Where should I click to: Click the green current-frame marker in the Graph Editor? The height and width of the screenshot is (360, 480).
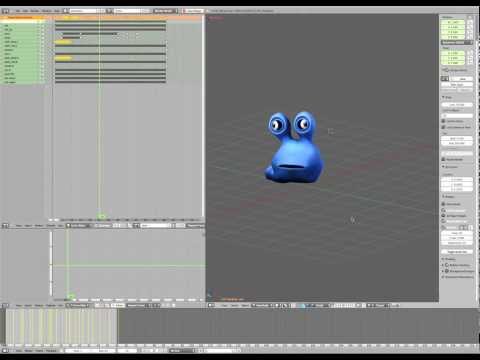point(70,296)
